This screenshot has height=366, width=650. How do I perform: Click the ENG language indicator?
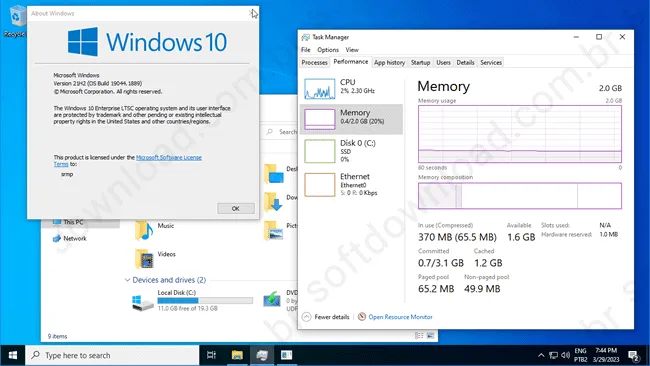[580, 355]
